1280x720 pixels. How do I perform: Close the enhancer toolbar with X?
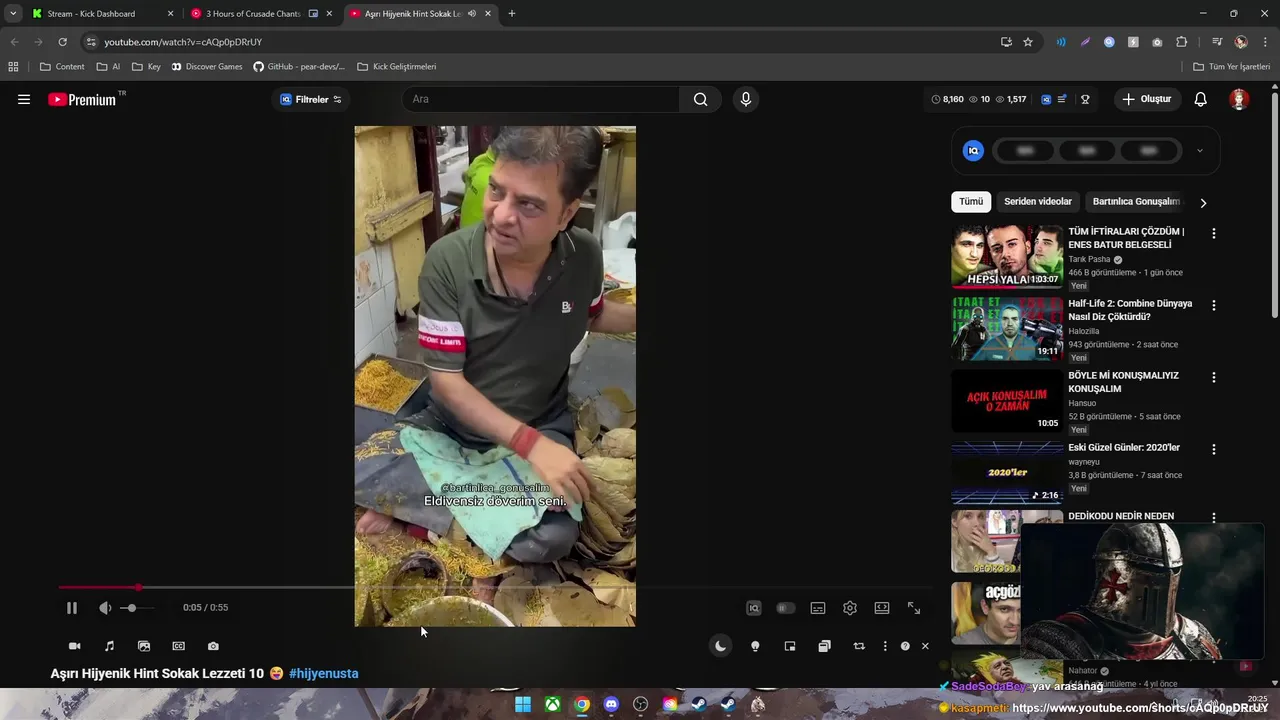point(925,646)
